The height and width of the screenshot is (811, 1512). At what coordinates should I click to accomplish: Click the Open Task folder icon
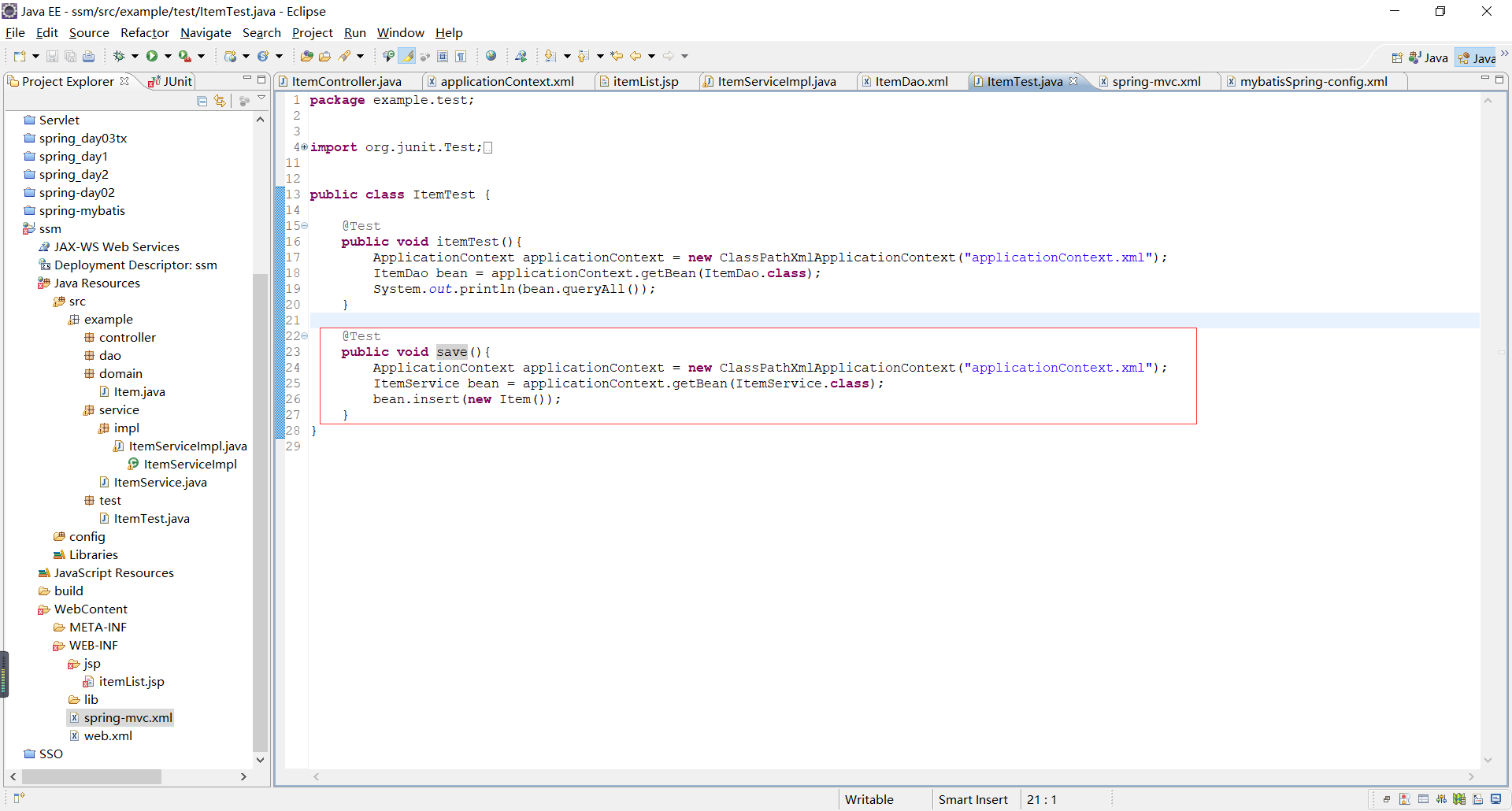(x=324, y=56)
